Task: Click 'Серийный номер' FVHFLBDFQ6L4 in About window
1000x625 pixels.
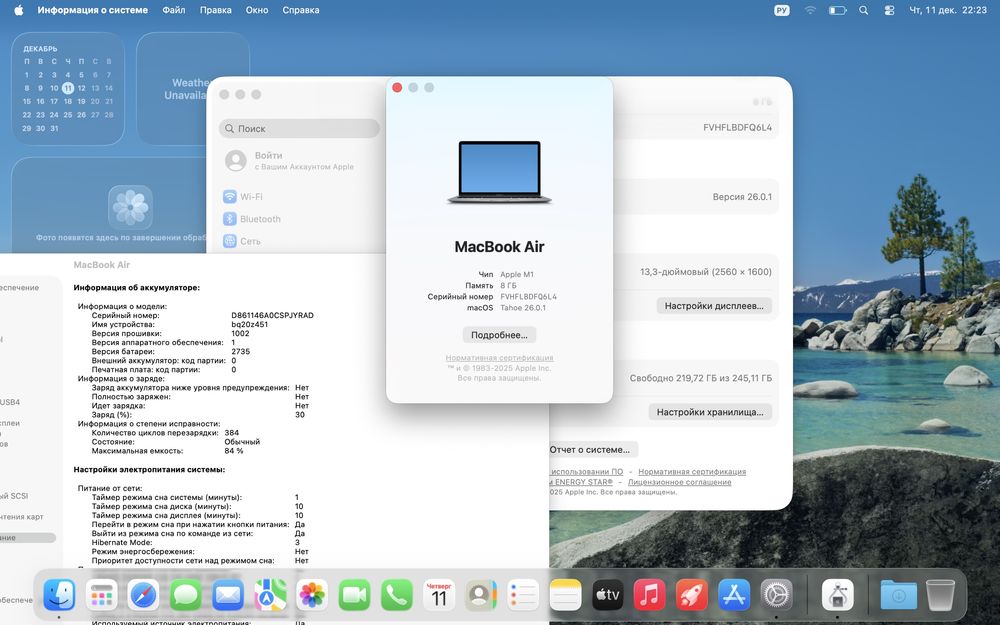Action: [529, 297]
